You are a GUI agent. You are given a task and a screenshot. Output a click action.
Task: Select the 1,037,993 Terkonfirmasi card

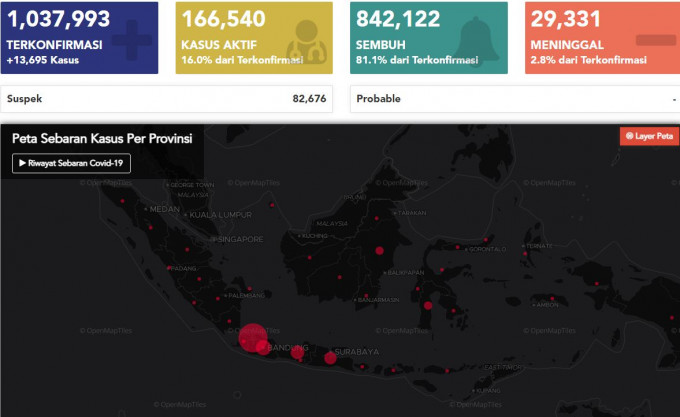pyautogui.click(x=80, y=38)
